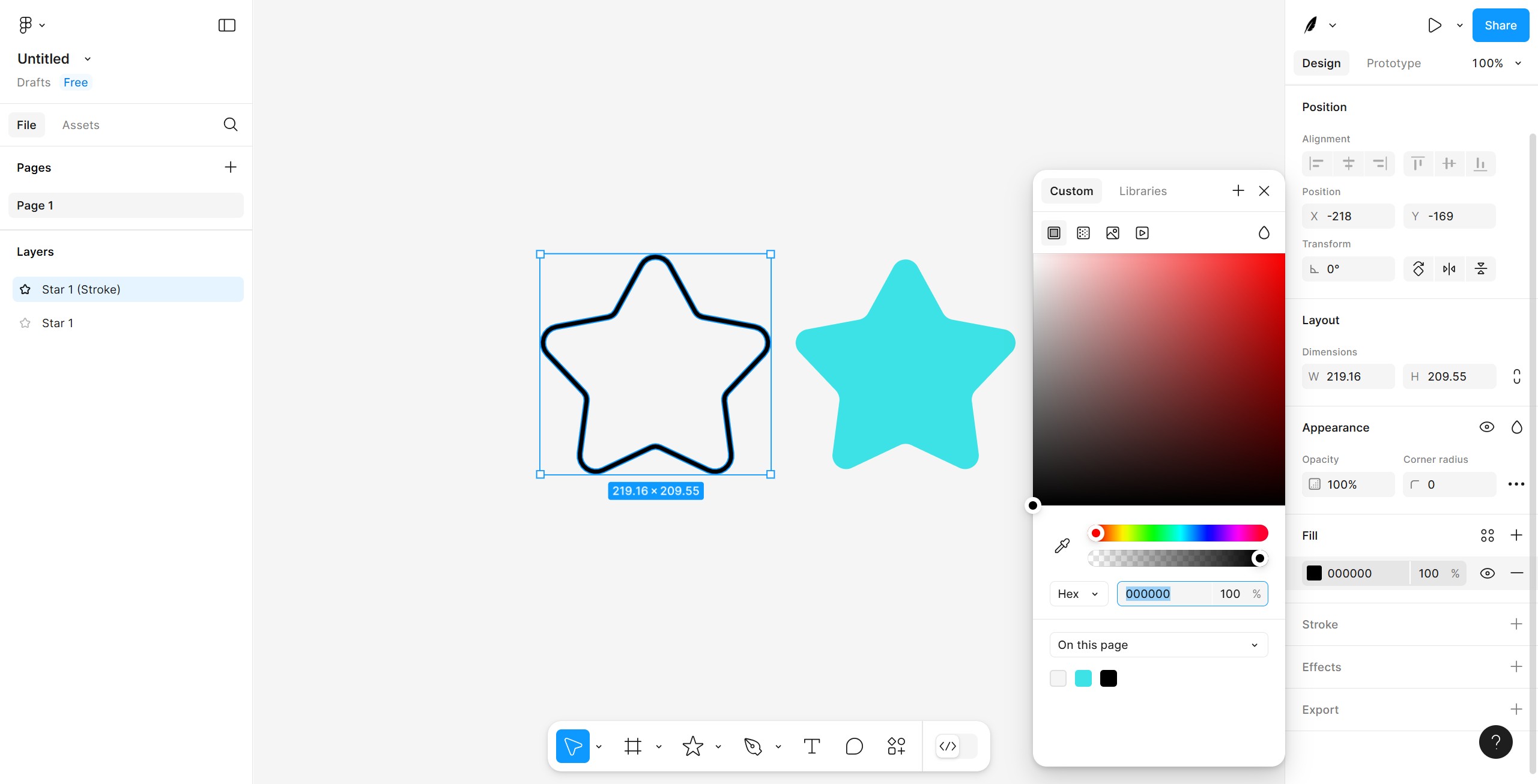Click the Share button
The height and width of the screenshot is (784, 1538).
1500,25
